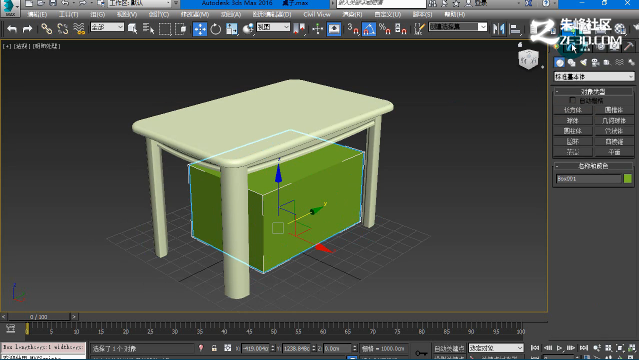Open the named selection sets dropdown
This screenshot has width=639, height=360.
[458, 27]
